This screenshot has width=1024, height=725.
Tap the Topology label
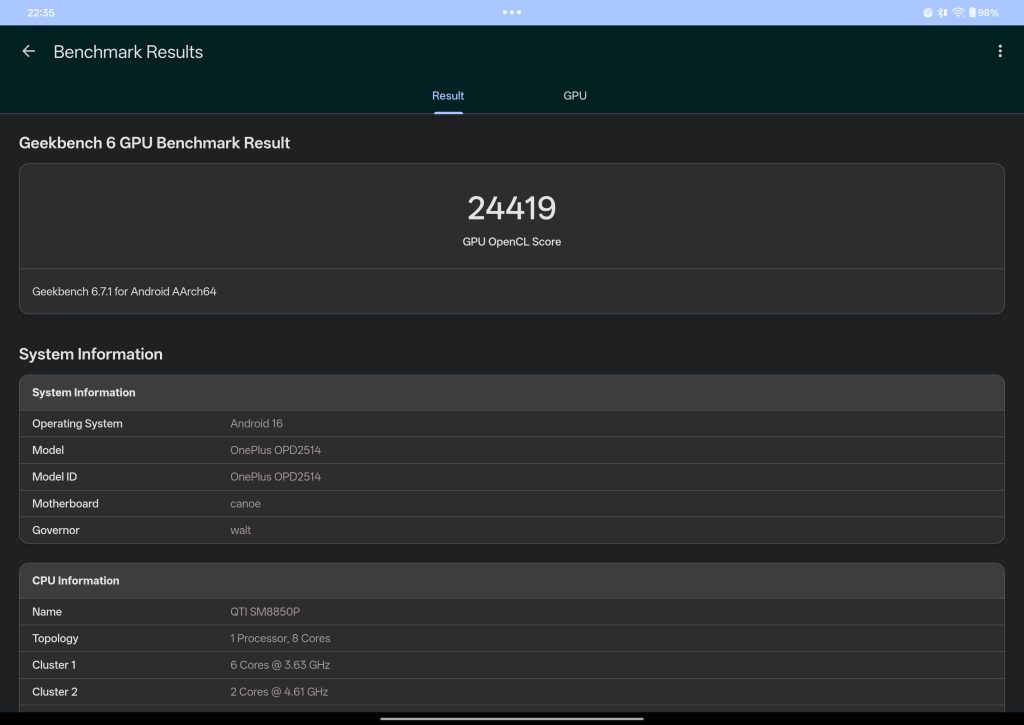55,638
